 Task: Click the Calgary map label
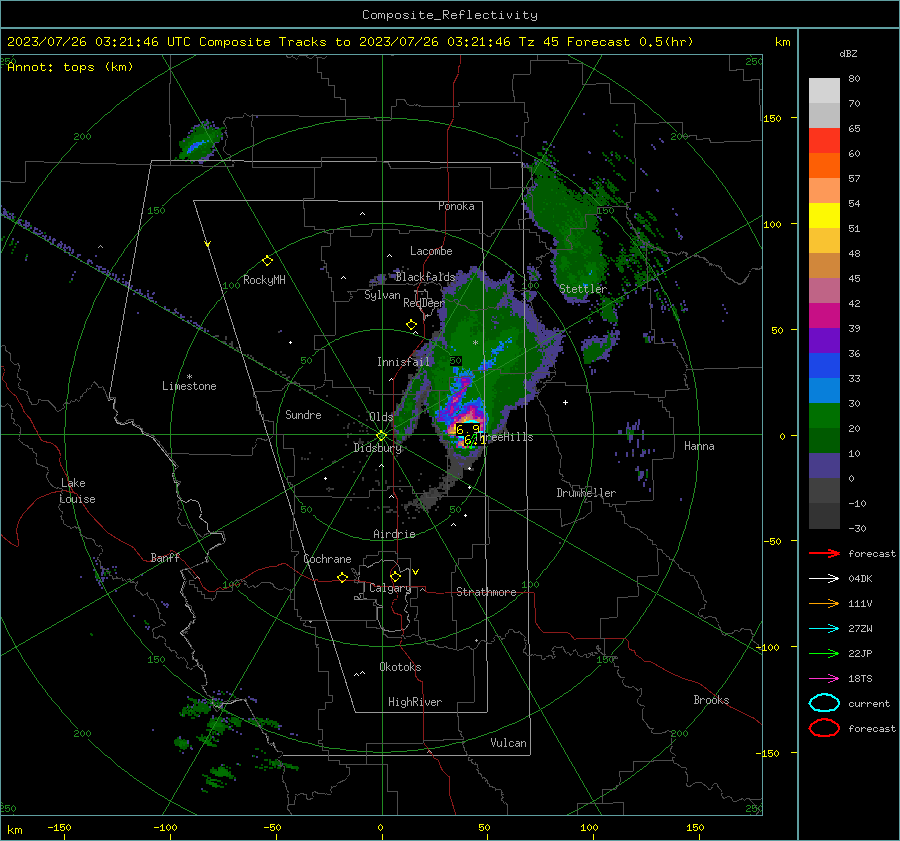[x=390, y=588]
